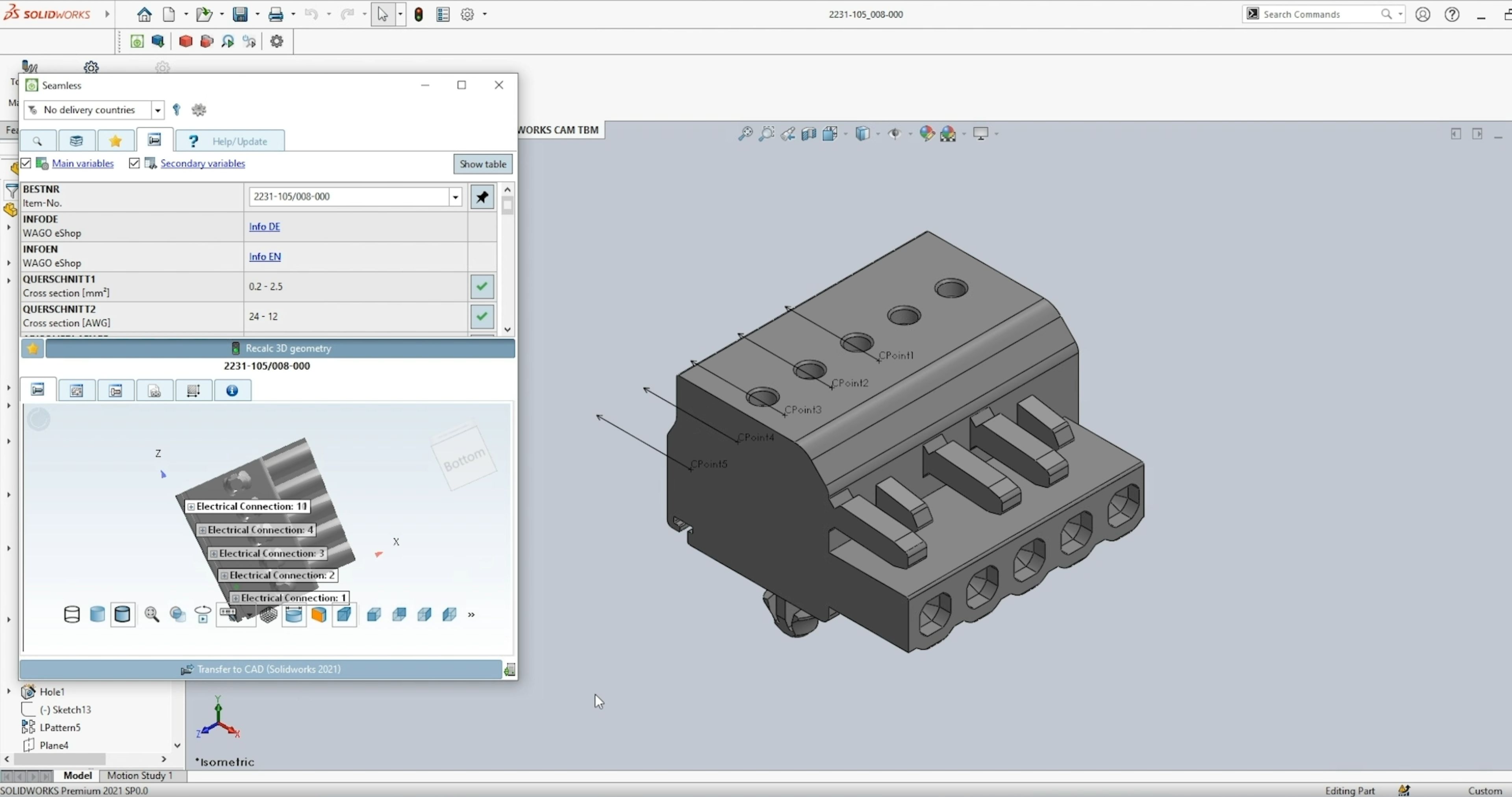
Task: Save with the floppy disk icon
Action: [240, 14]
